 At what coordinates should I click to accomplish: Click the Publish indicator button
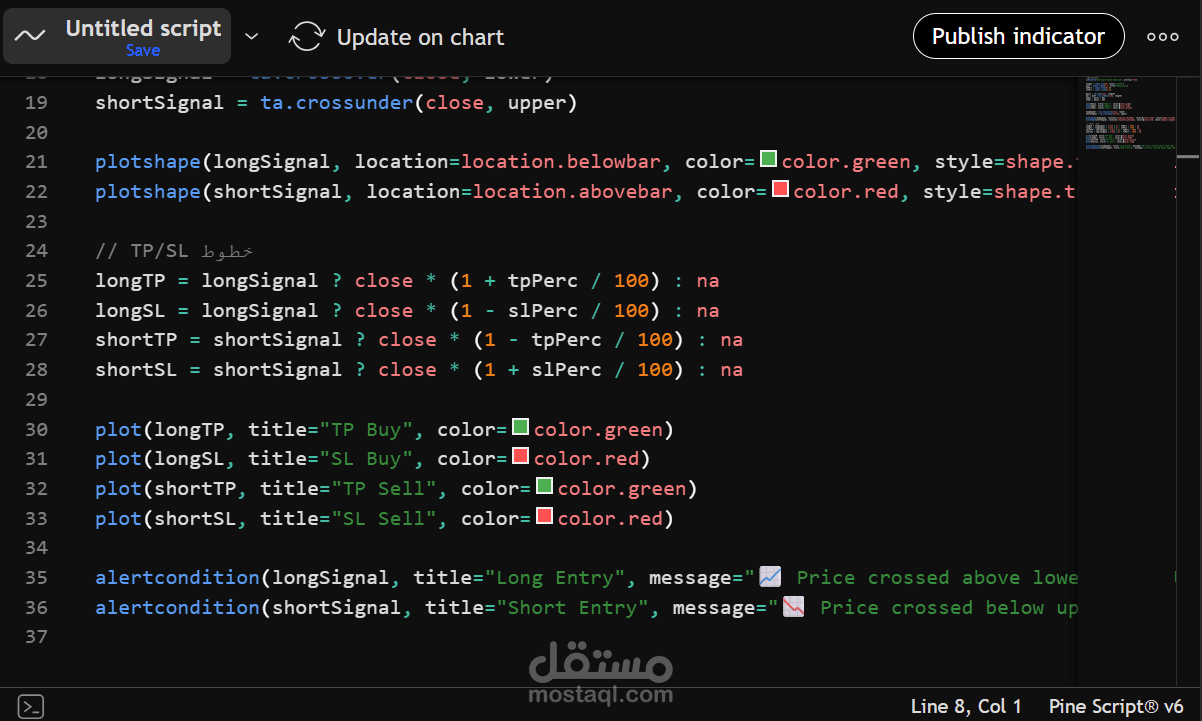1018,37
